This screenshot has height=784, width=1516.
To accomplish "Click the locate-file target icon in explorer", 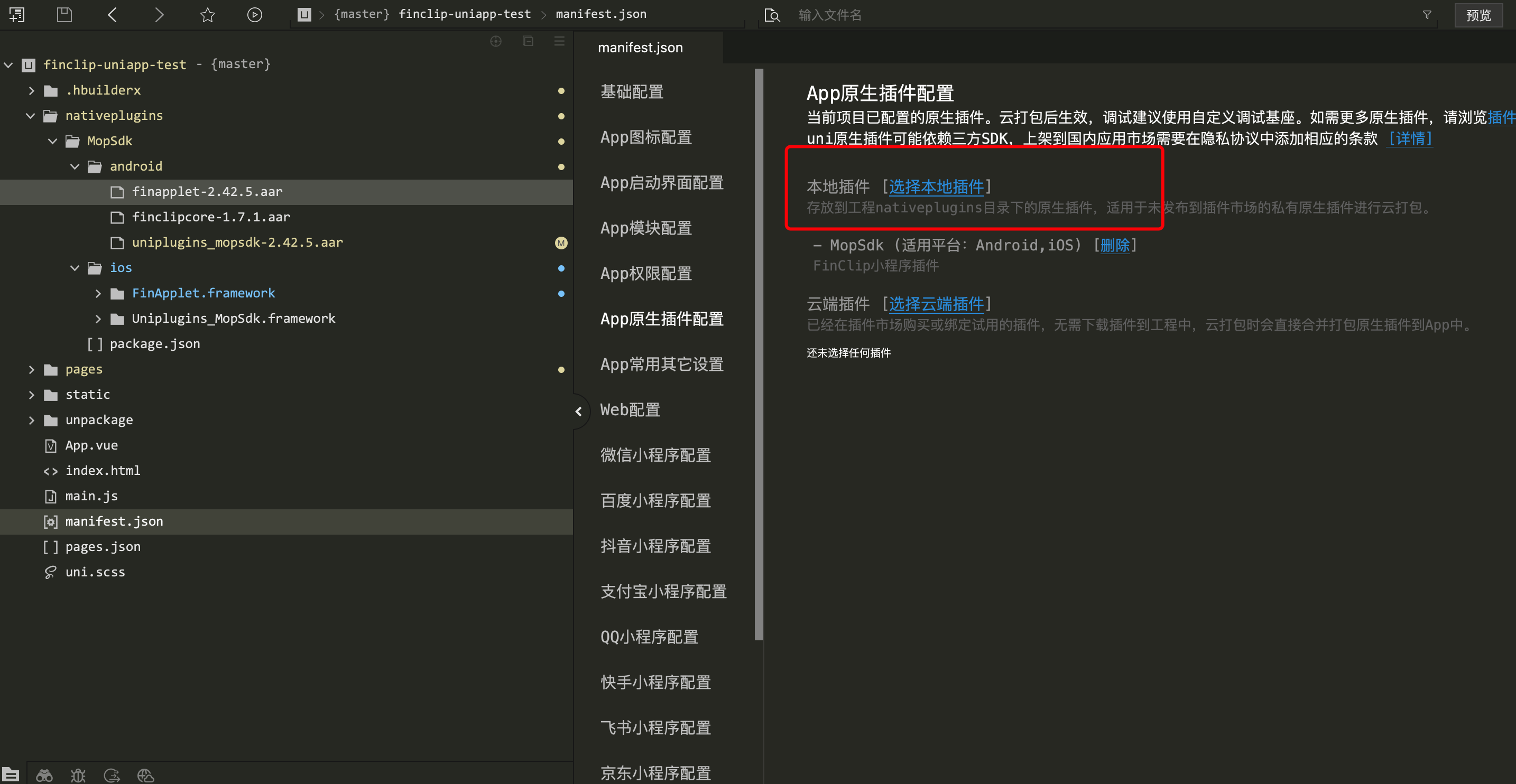I will point(495,41).
